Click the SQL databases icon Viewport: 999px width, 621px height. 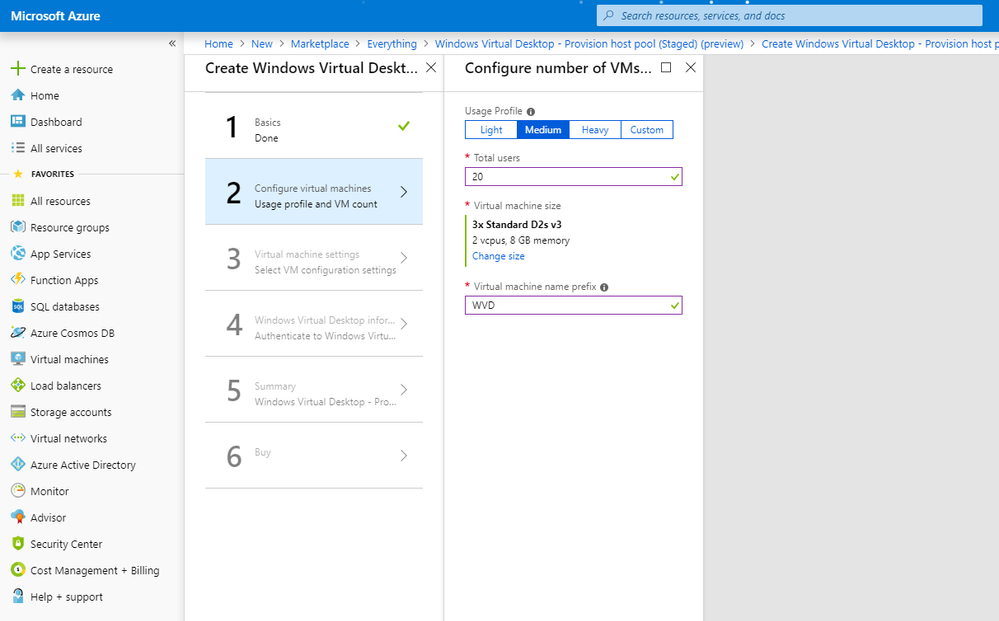coord(18,306)
